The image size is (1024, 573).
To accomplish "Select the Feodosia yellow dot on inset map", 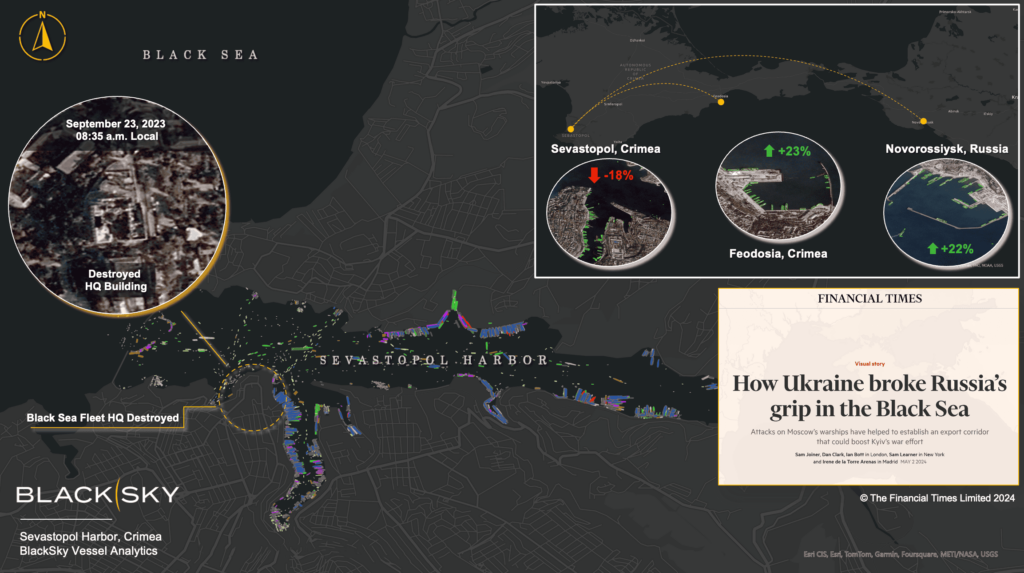I will pyautogui.click(x=721, y=101).
